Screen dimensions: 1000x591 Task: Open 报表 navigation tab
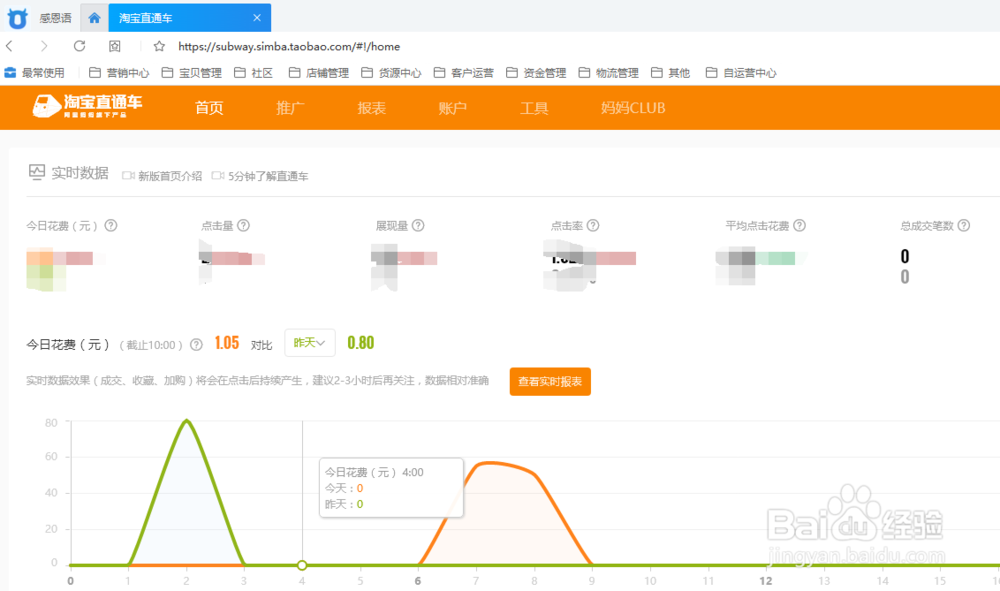pos(371,108)
